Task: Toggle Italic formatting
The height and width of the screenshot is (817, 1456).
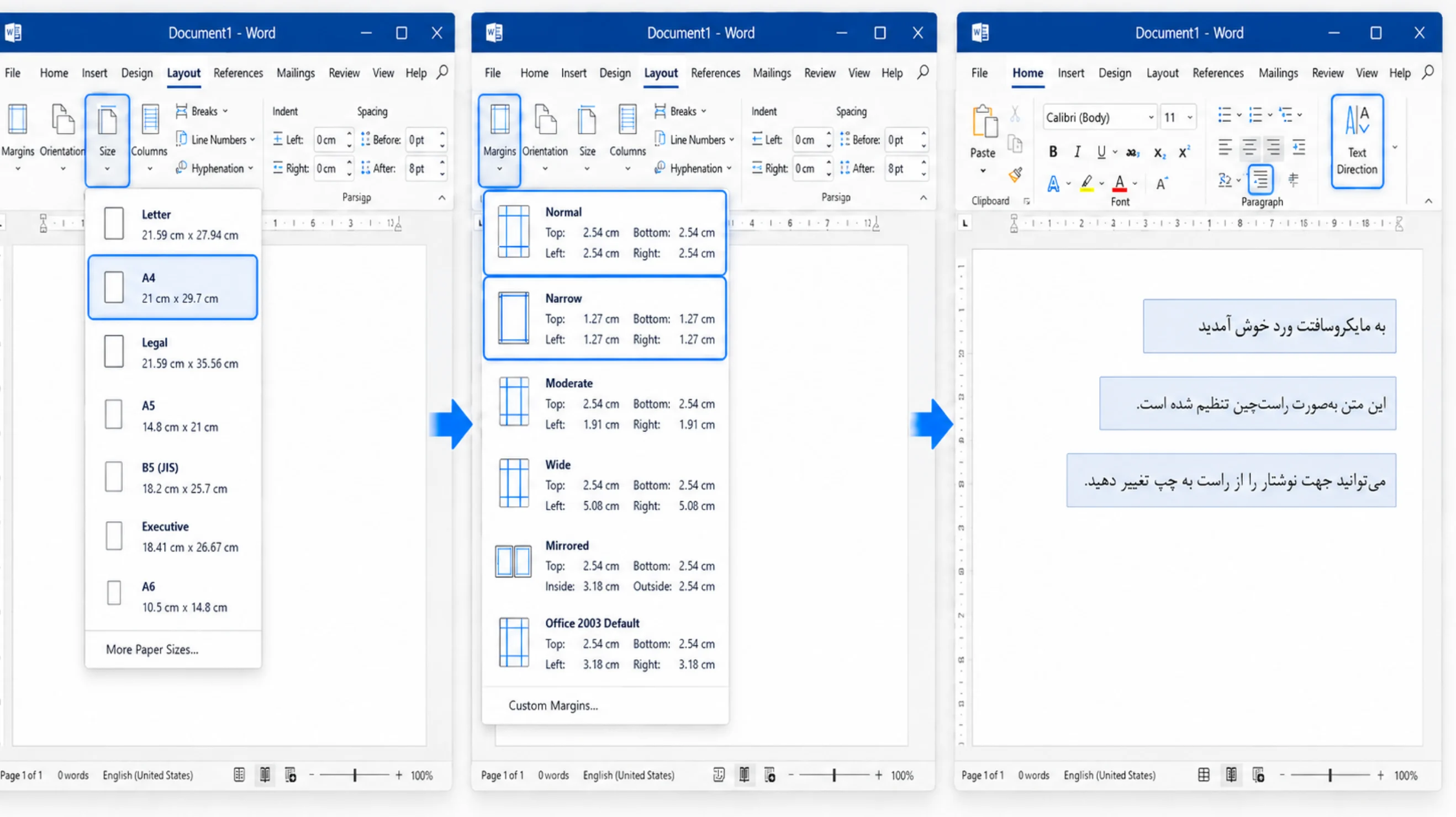Action: coord(1077,151)
